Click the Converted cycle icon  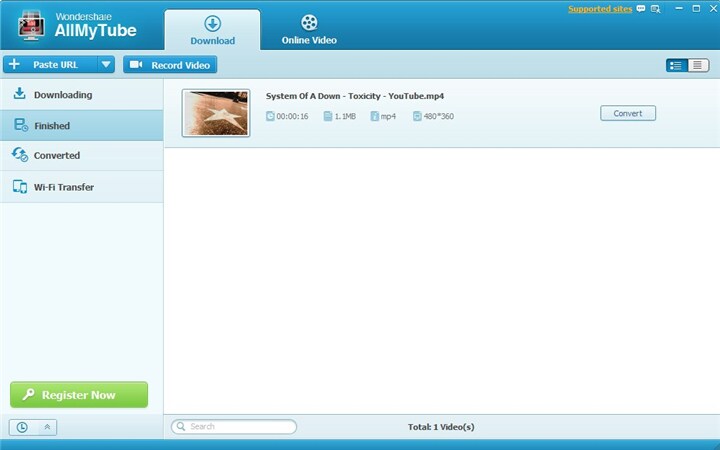click(20, 154)
